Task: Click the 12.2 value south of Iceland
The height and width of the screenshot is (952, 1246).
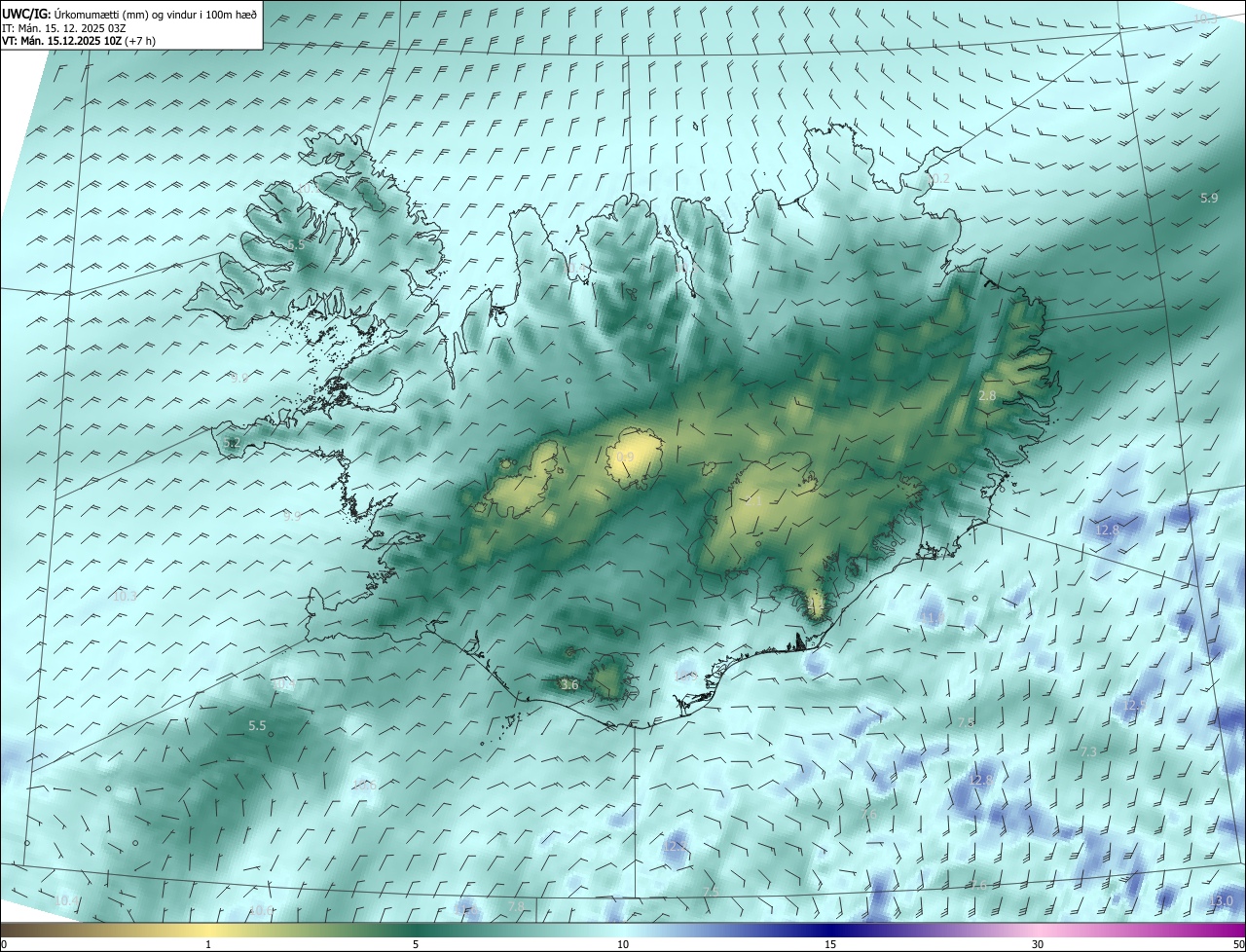Action: pos(674,846)
